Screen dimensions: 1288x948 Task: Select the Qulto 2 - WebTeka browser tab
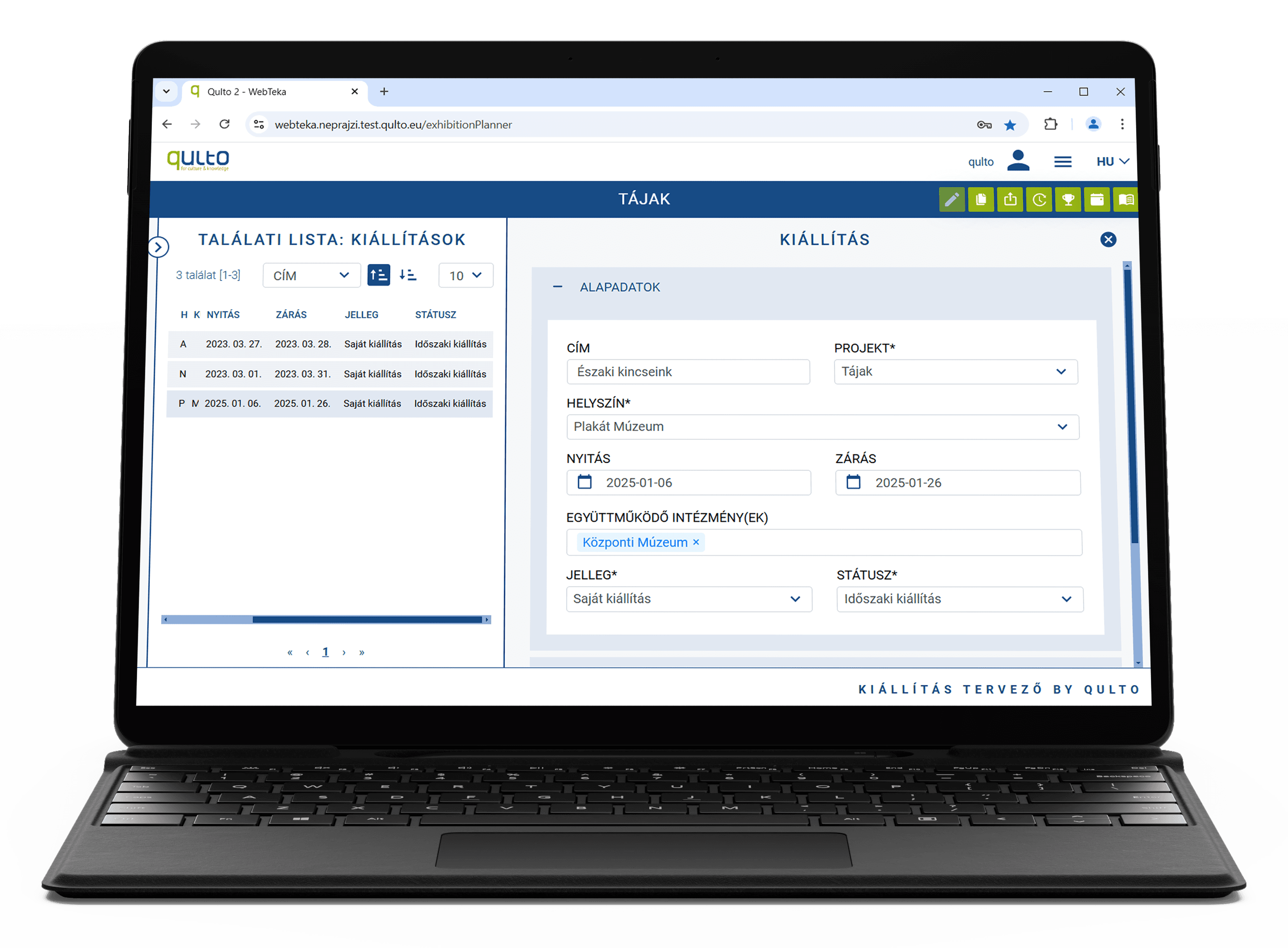point(275,92)
